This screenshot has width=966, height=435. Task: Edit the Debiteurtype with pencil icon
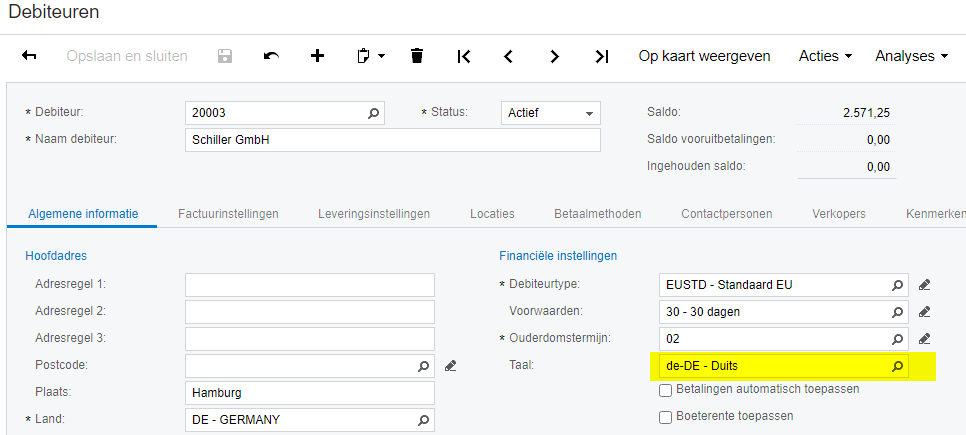pyautogui.click(x=925, y=285)
